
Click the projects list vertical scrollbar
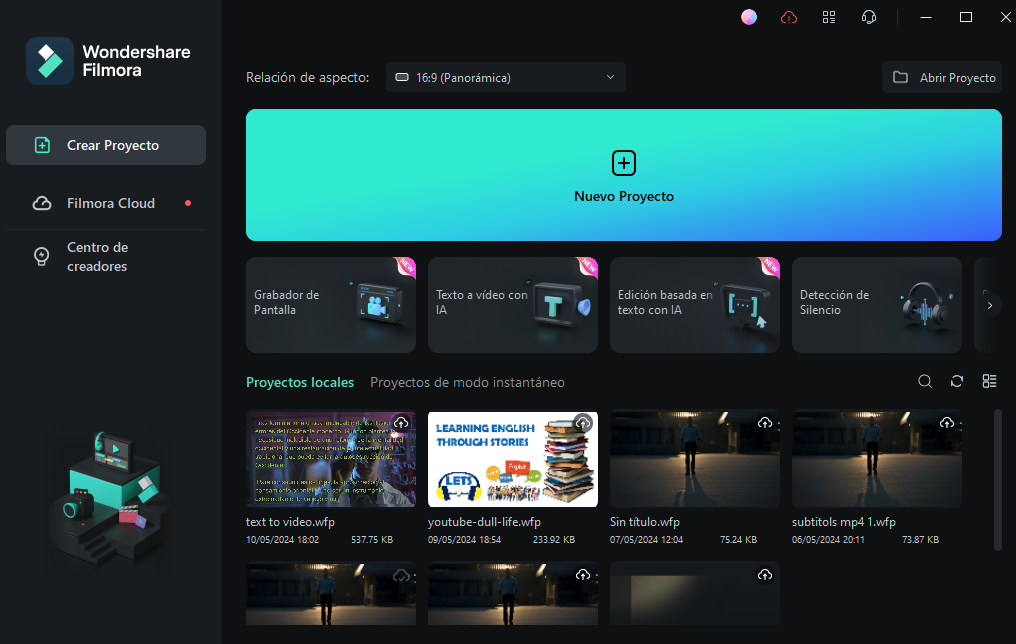[x=997, y=480]
